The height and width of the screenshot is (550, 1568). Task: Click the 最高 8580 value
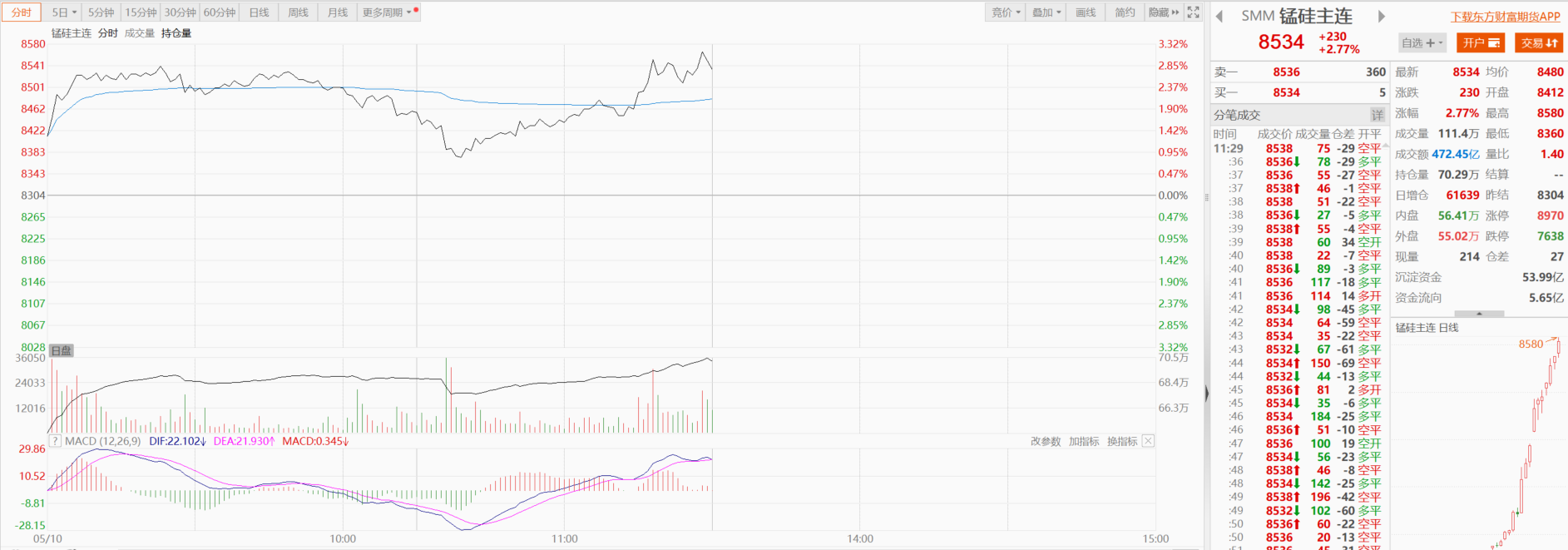[1550, 113]
